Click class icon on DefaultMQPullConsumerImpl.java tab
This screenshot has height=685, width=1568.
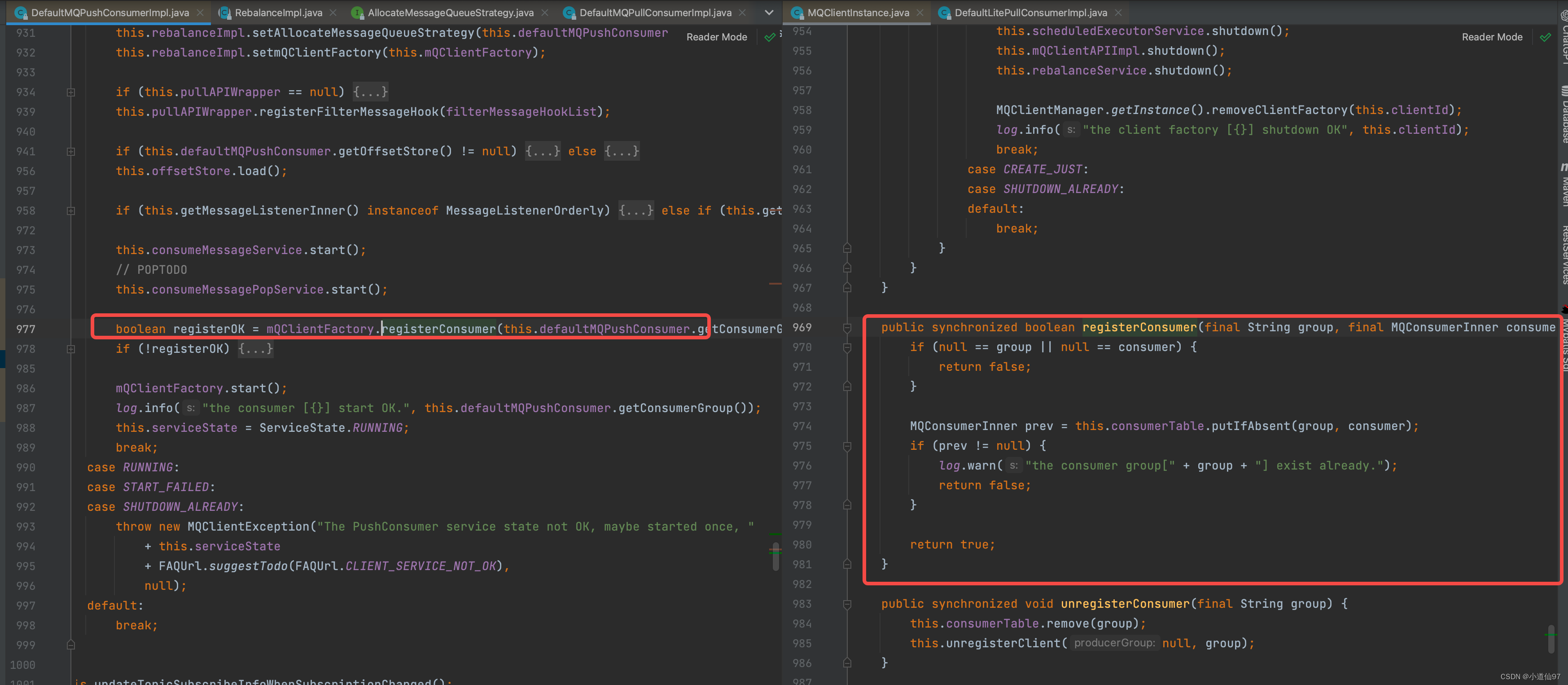point(569,12)
